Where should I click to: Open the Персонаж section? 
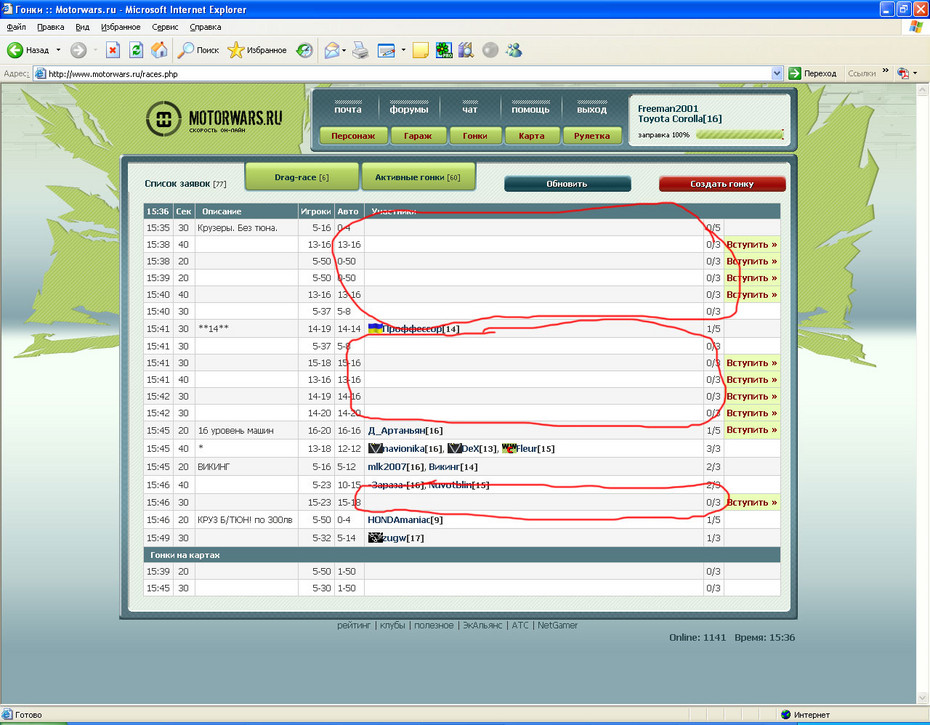(x=353, y=136)
